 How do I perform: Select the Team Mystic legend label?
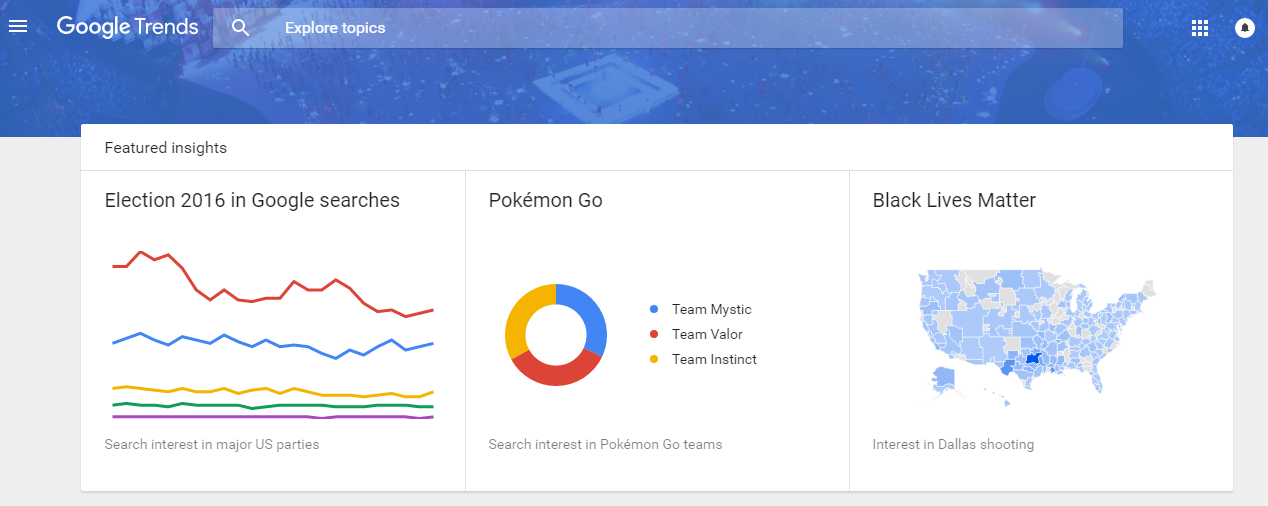tap(711, 310)
